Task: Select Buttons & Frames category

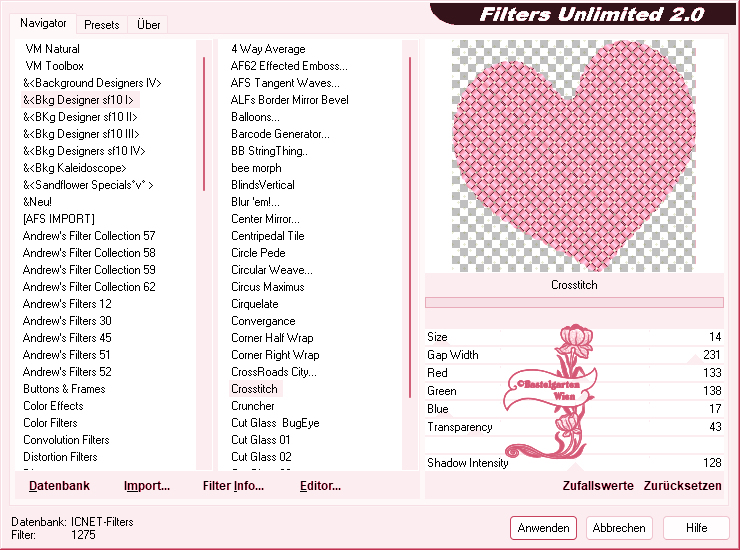Action: point(64,389)
